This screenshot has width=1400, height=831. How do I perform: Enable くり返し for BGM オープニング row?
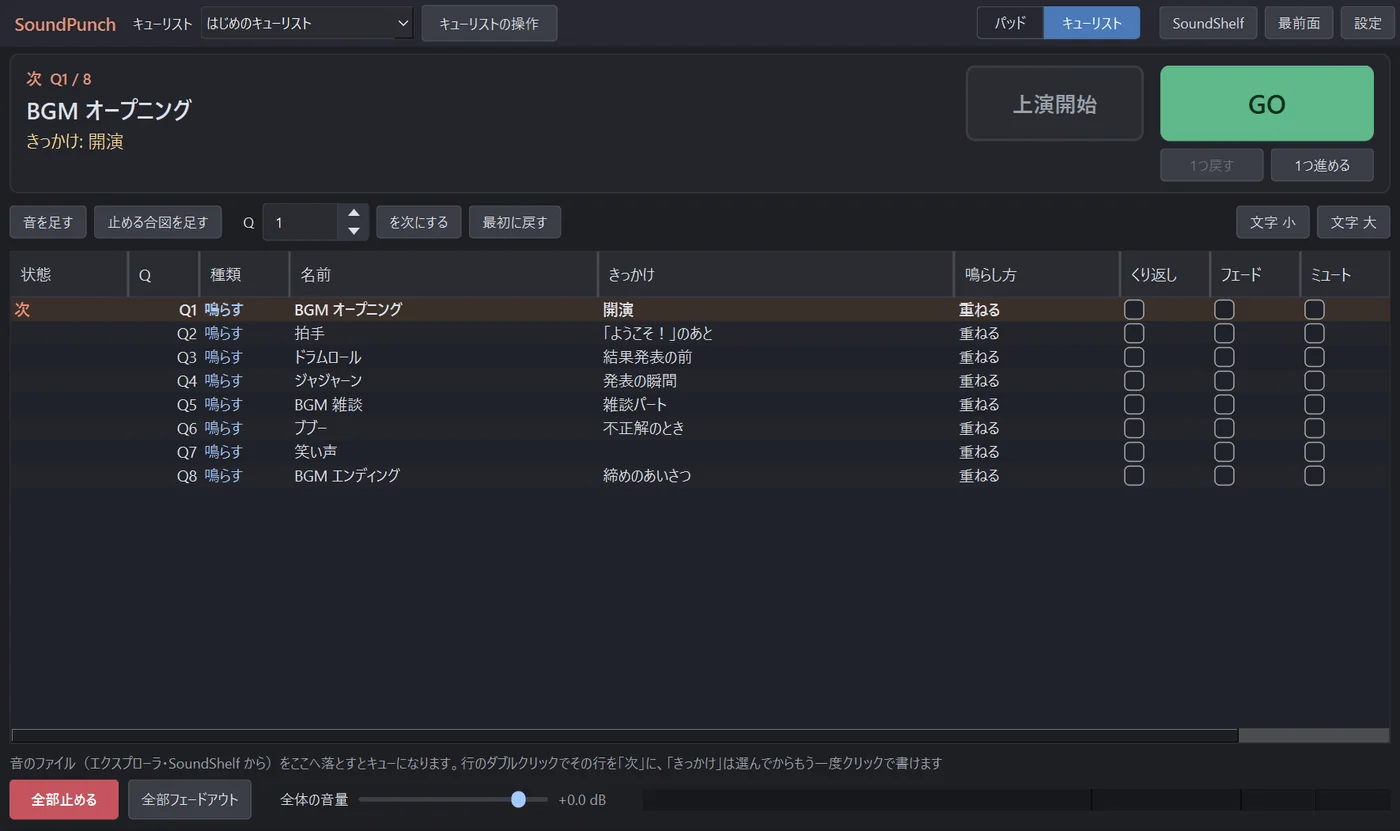coord(1134,310)
